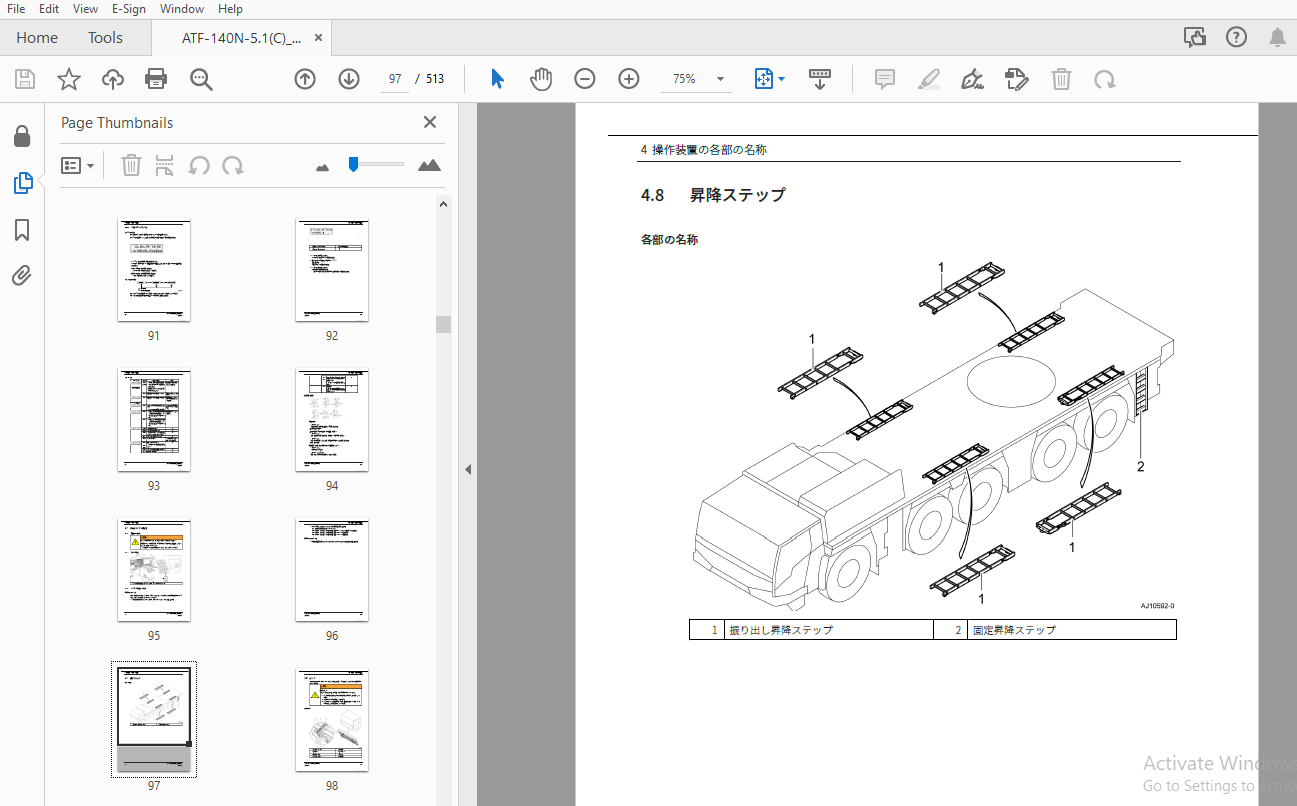Image resolution: width=1297 pixels, height=806 pixels.
Task: Select page 98 thumbnail
Action: [x=332, y=721]
